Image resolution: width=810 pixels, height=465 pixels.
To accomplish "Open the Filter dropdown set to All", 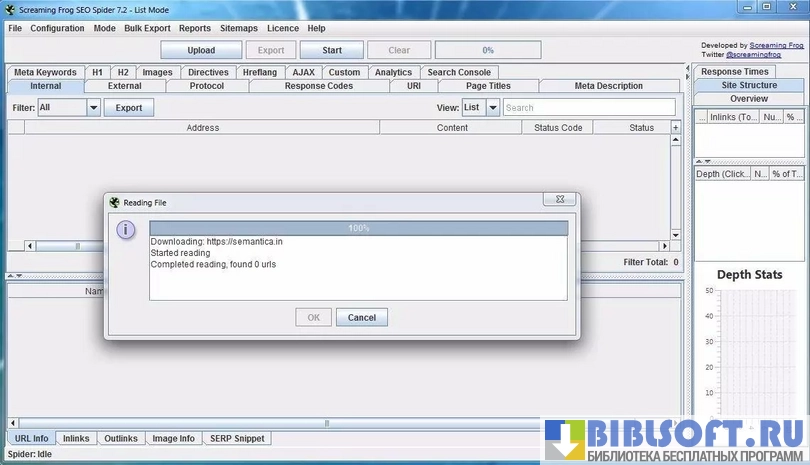I will click(x=94, y=108).
